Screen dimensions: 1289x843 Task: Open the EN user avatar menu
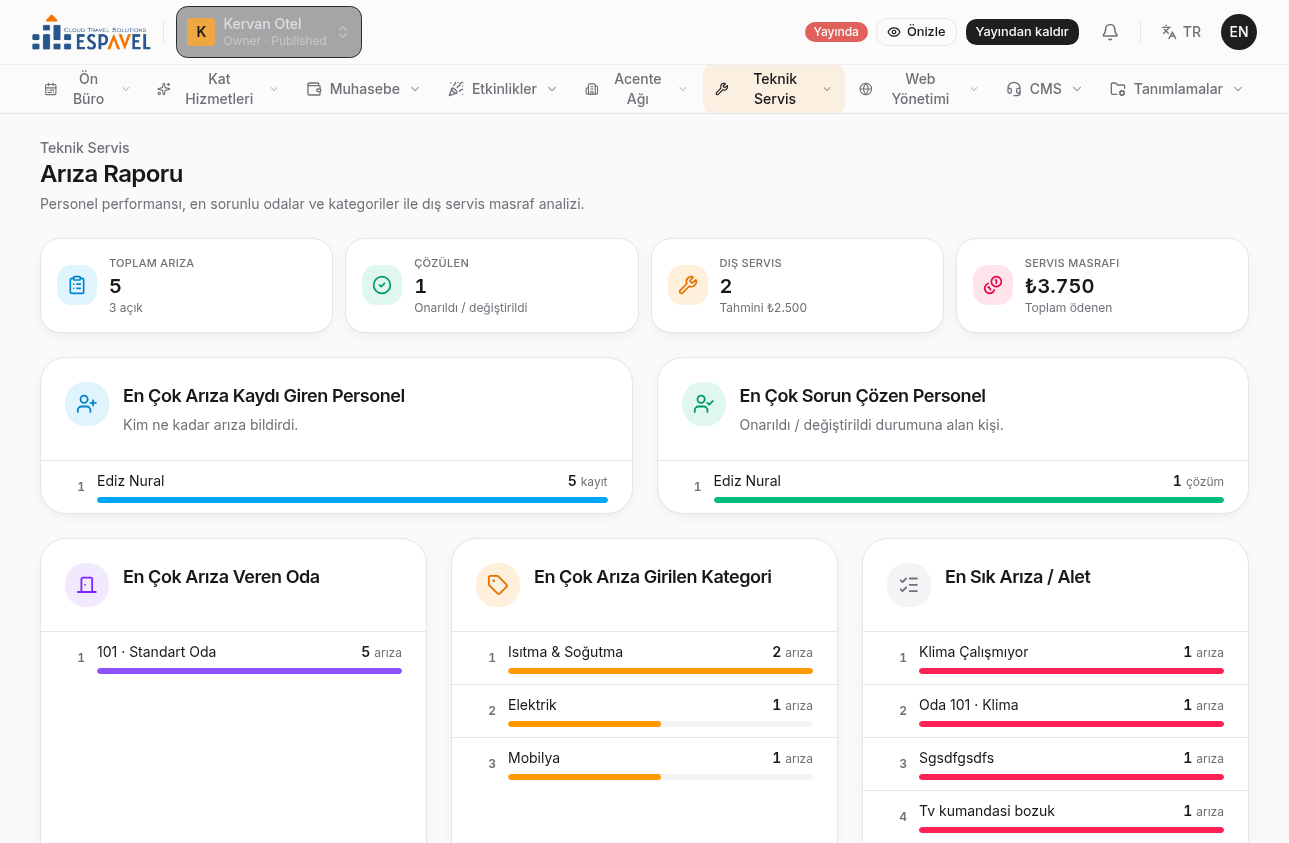(x=1239, y=32)
